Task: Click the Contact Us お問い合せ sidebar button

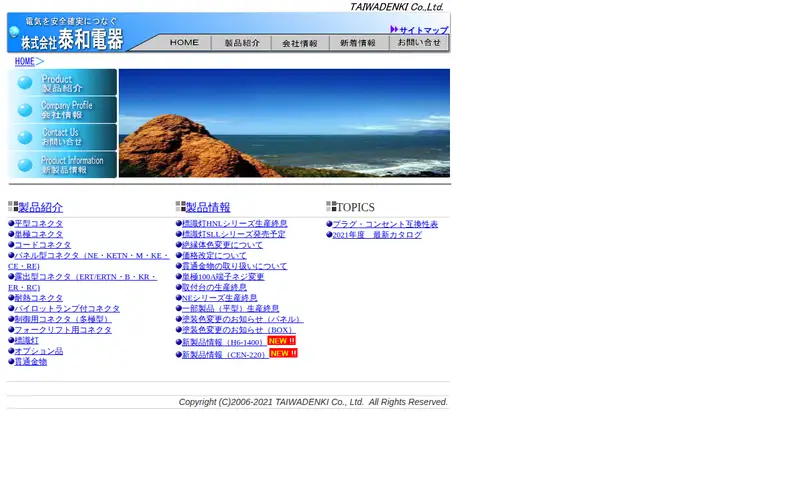Action: click(x=62, y=137)
